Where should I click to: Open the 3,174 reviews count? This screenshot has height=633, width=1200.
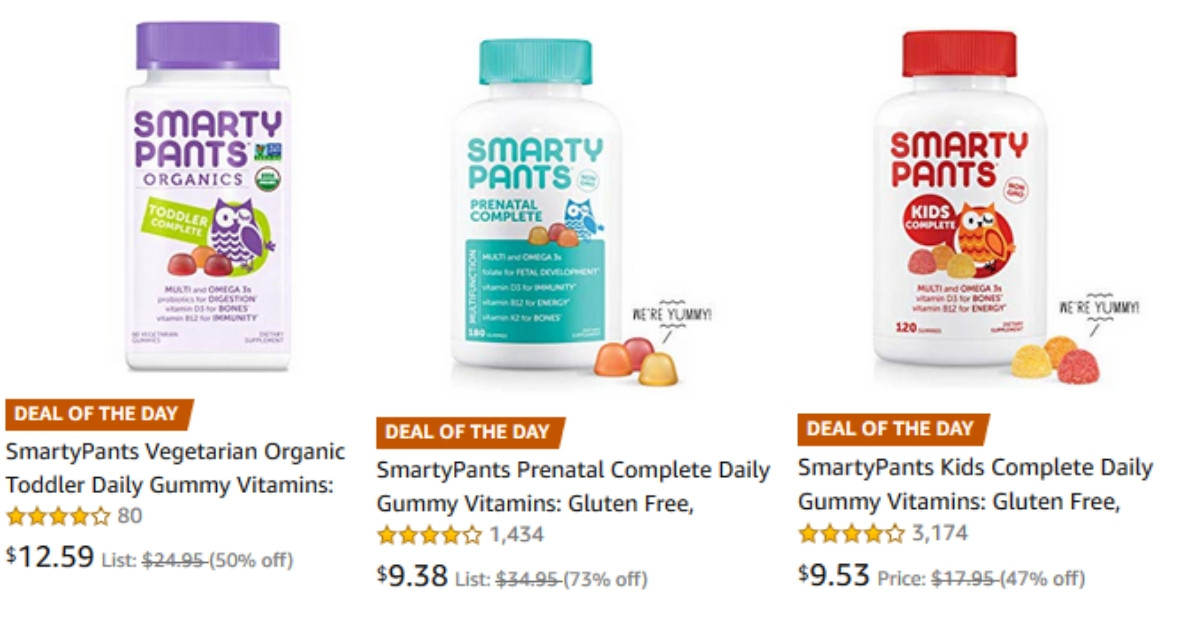940,534
